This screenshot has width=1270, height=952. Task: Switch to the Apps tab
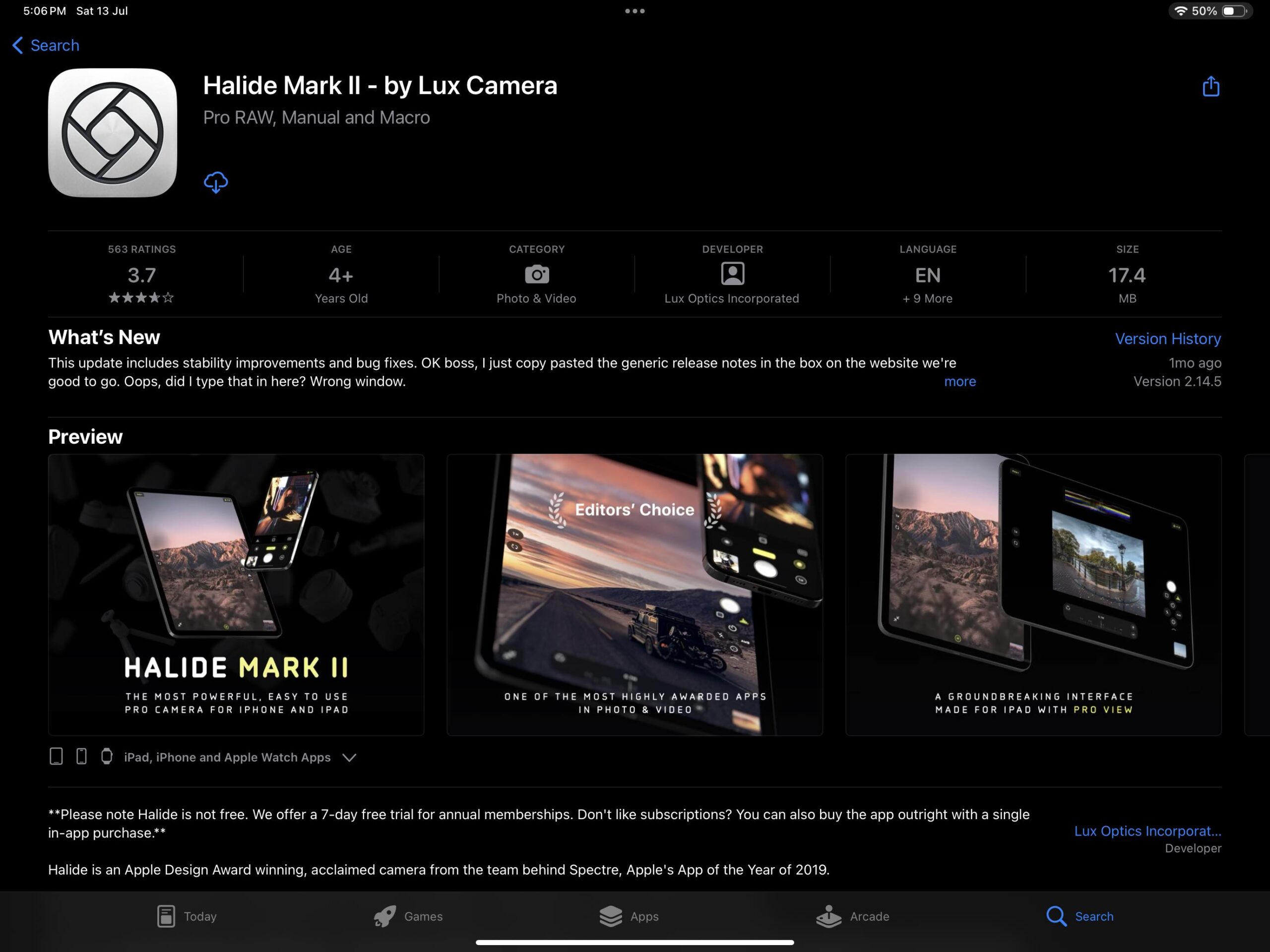point(629,916)
